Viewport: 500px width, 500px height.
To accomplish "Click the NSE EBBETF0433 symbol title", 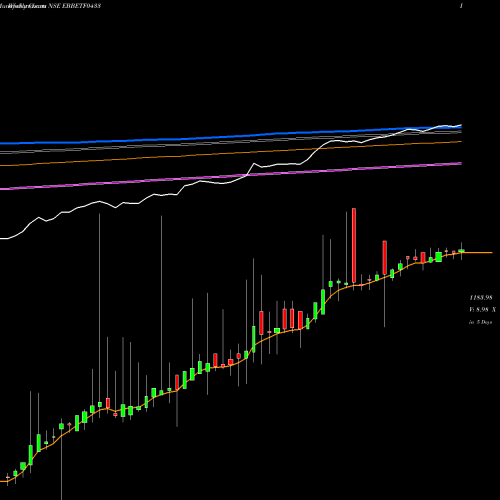I will [x=75, y=6].
